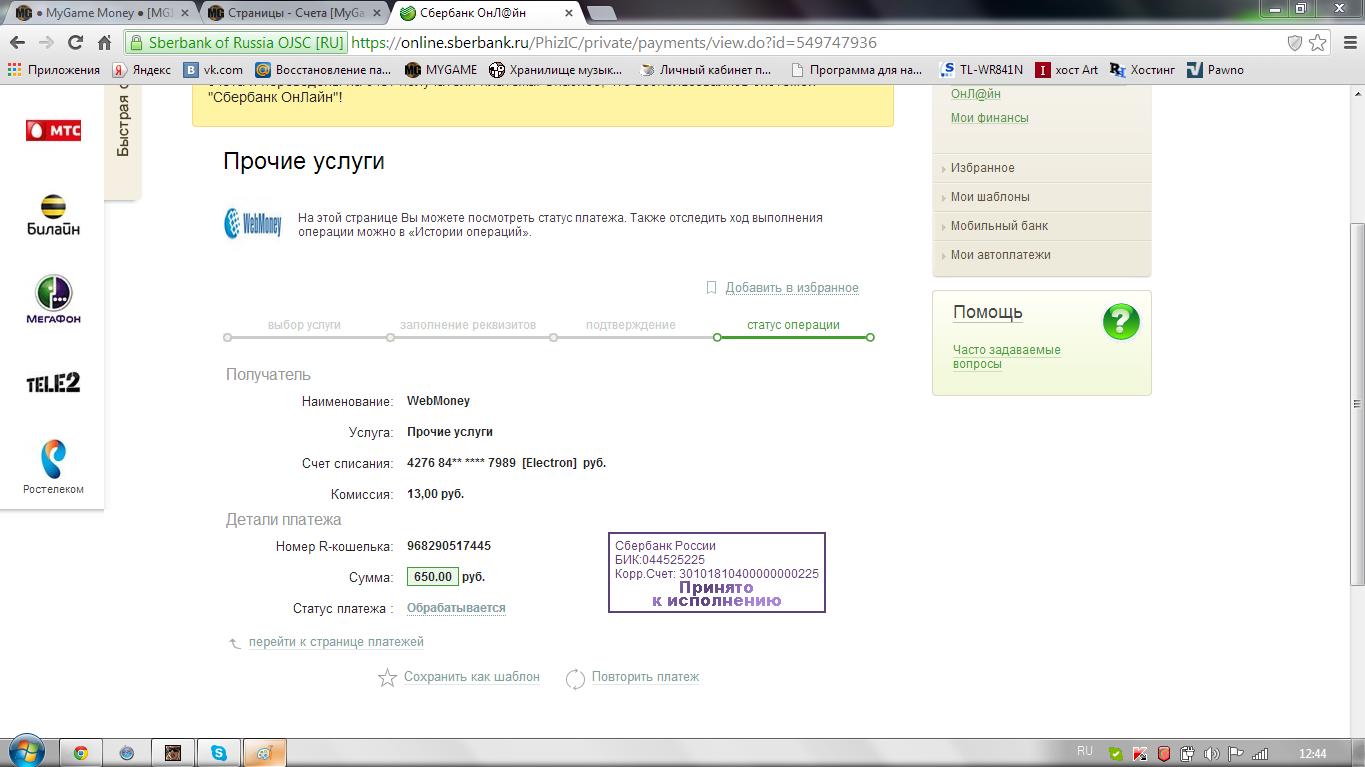1365x767 pixels.
Task: Expand the Мобильный банк sidebar section
Action: point(1042,226)
